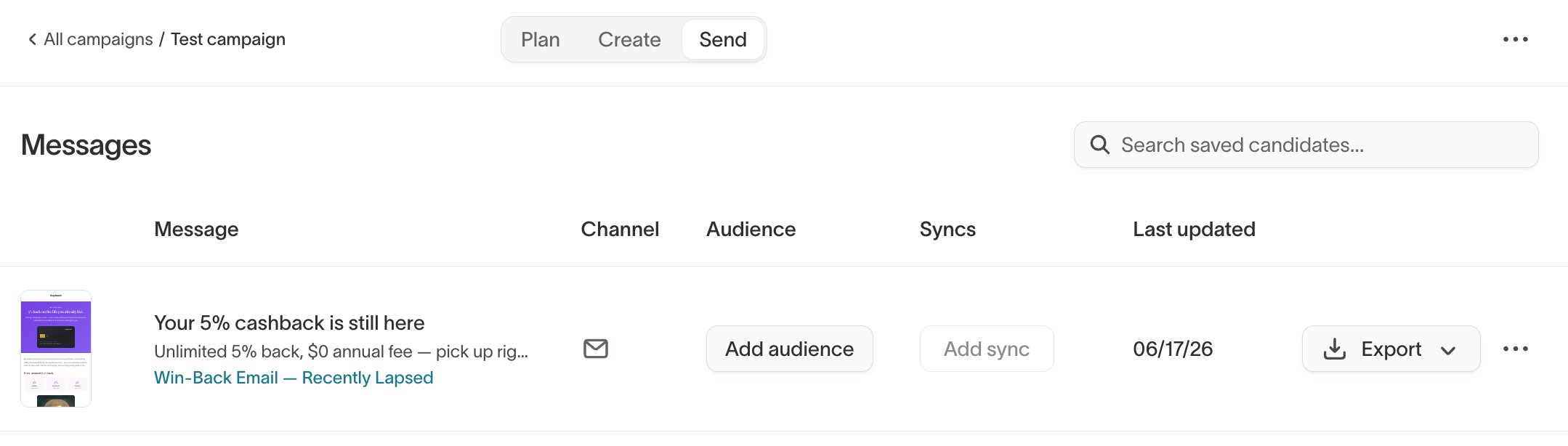Click the Export button
The height and width of the screenshot is (446, 1568).
pos(1391,349)
